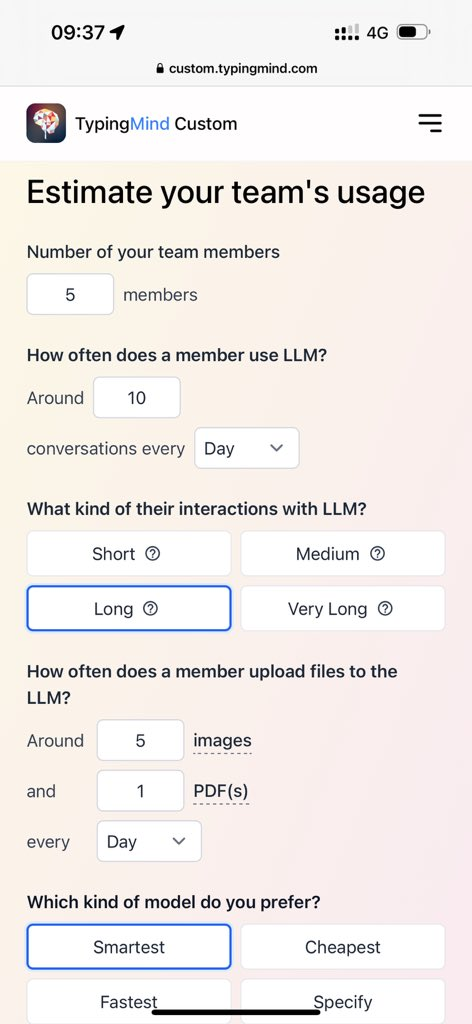
Task: Tap the custom.typingmind.com address
Action: [243, 68]
